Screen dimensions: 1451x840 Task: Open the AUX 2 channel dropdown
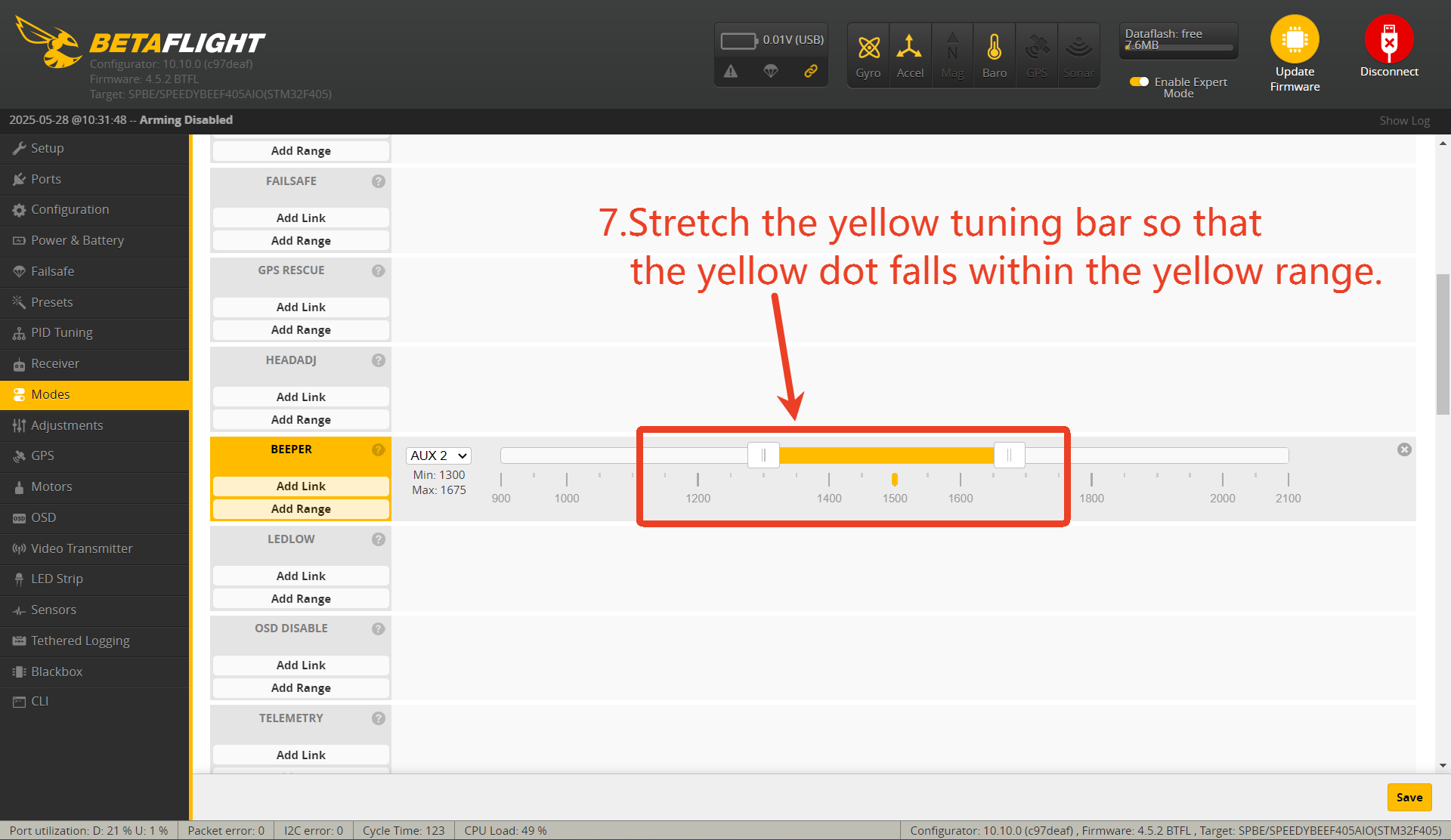439,456
